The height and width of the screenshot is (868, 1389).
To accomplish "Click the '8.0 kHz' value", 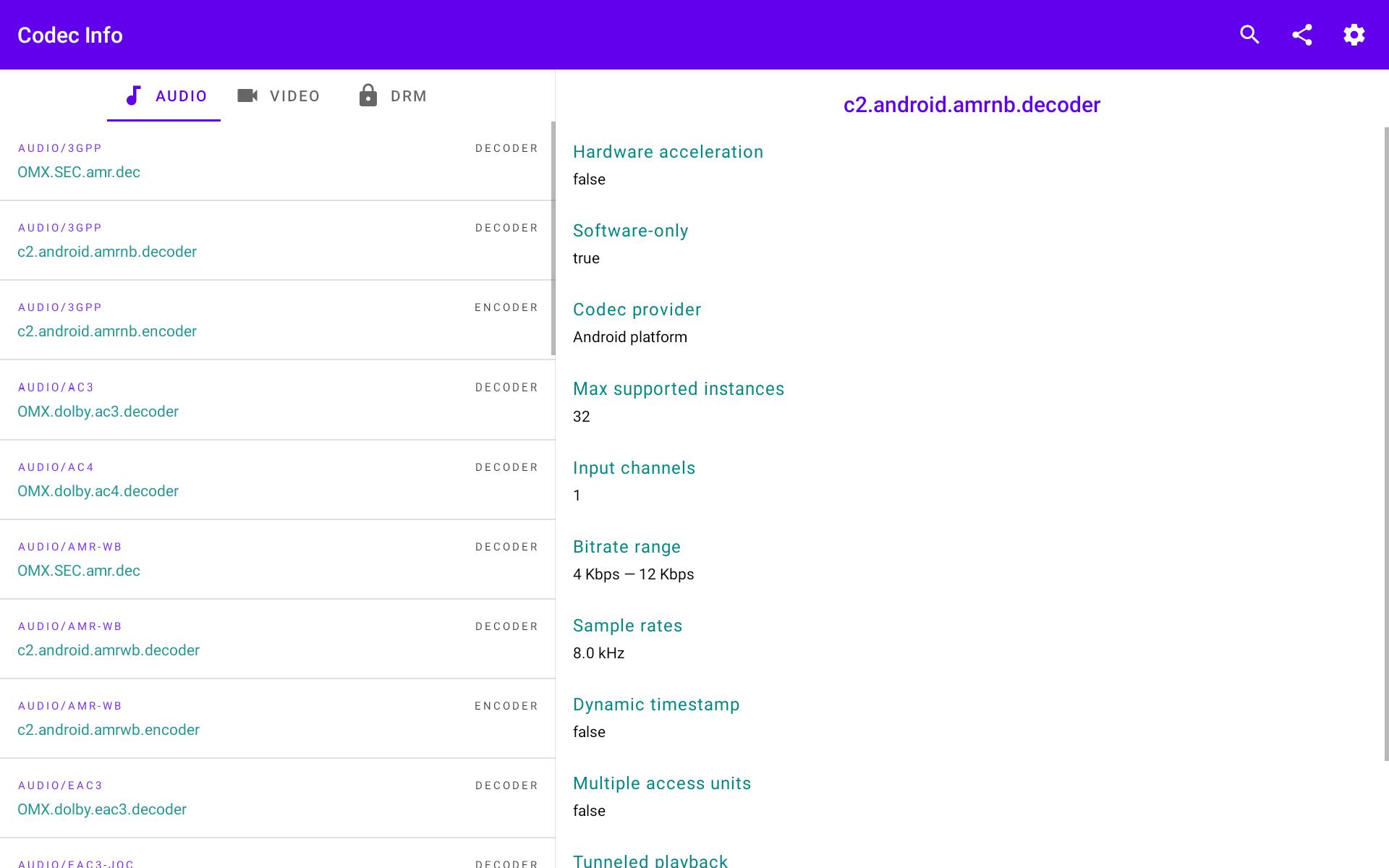I will [x=598, y=653].
